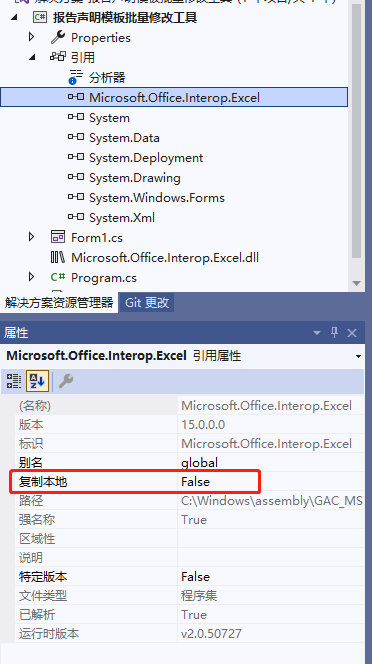Click the Microsoft.Office.Interop.Excel.dll file icon

coord(58,257)
